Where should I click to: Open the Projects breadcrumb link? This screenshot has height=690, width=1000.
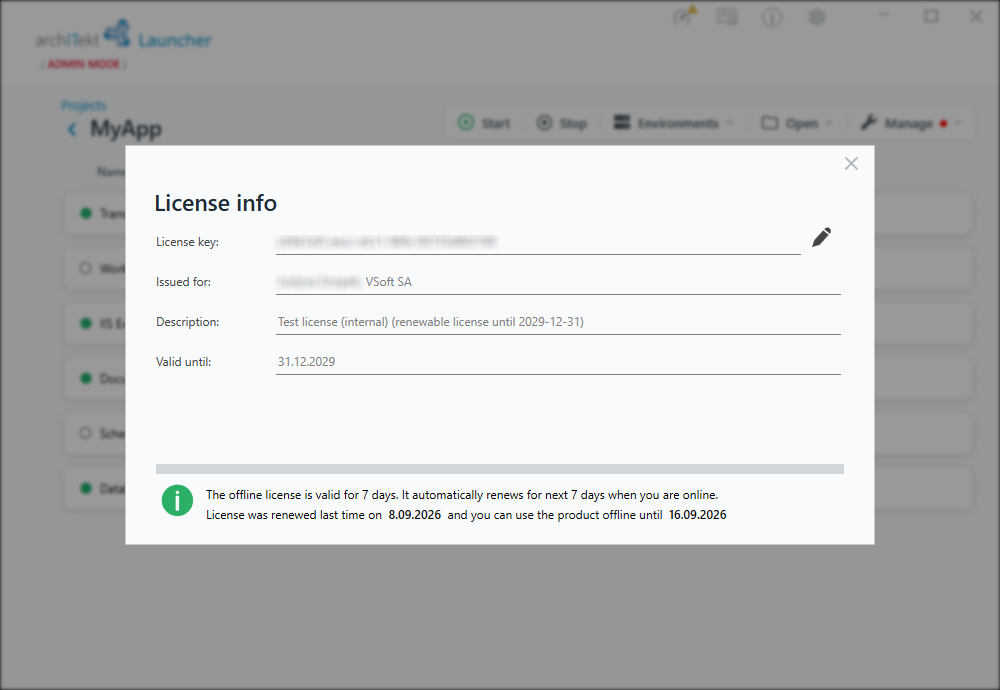pos(84,105)
